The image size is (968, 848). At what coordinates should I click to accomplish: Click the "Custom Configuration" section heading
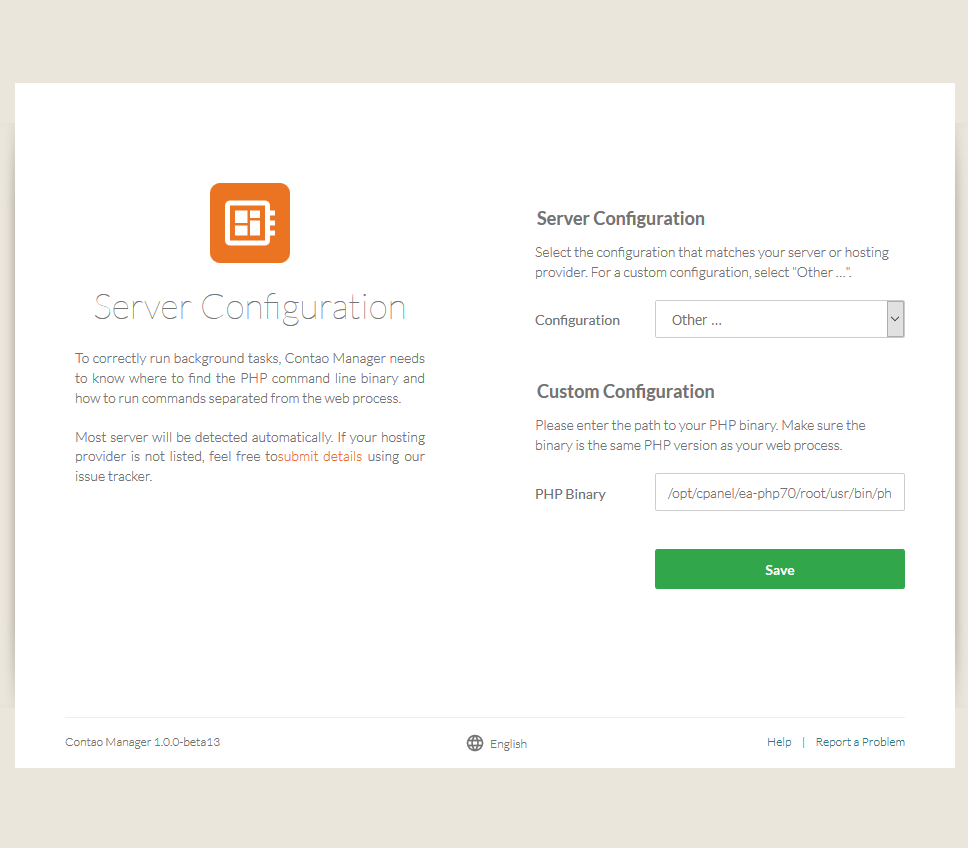625,392
